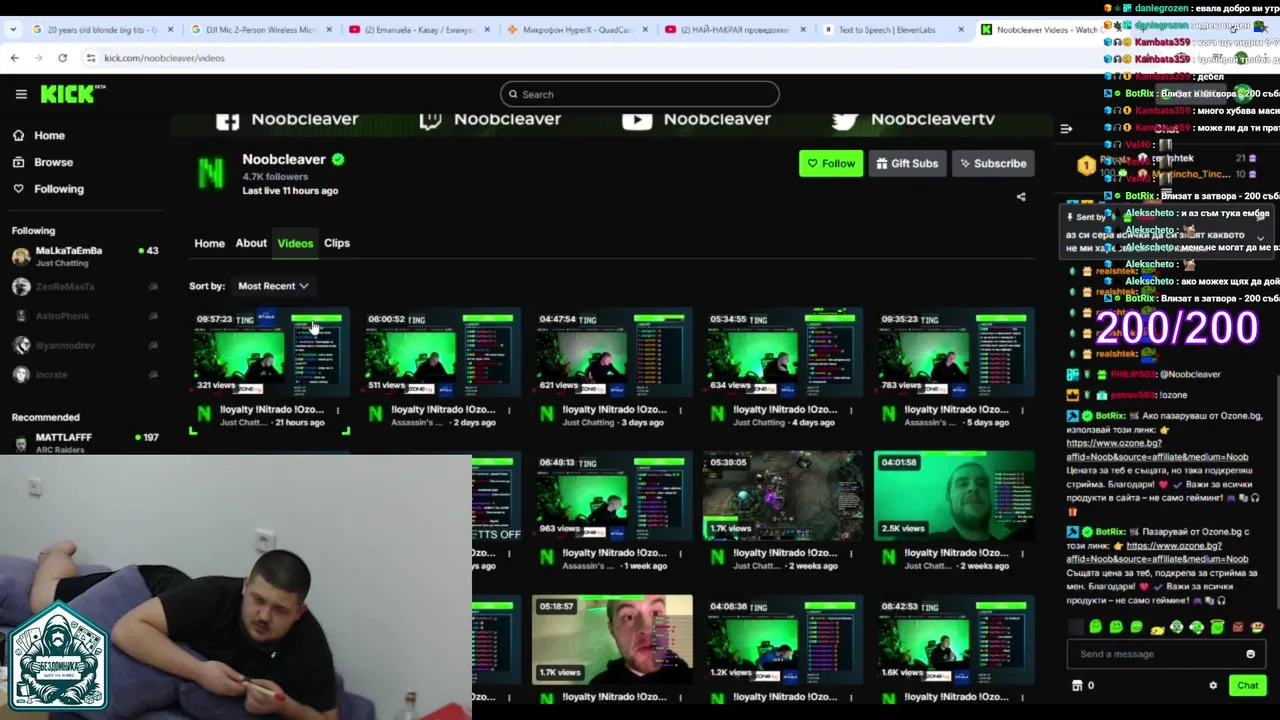This screenshot has width=1280, height=720.
Task: Play the 04:01:58 video with 2.5K views
Action: [954, 496]
